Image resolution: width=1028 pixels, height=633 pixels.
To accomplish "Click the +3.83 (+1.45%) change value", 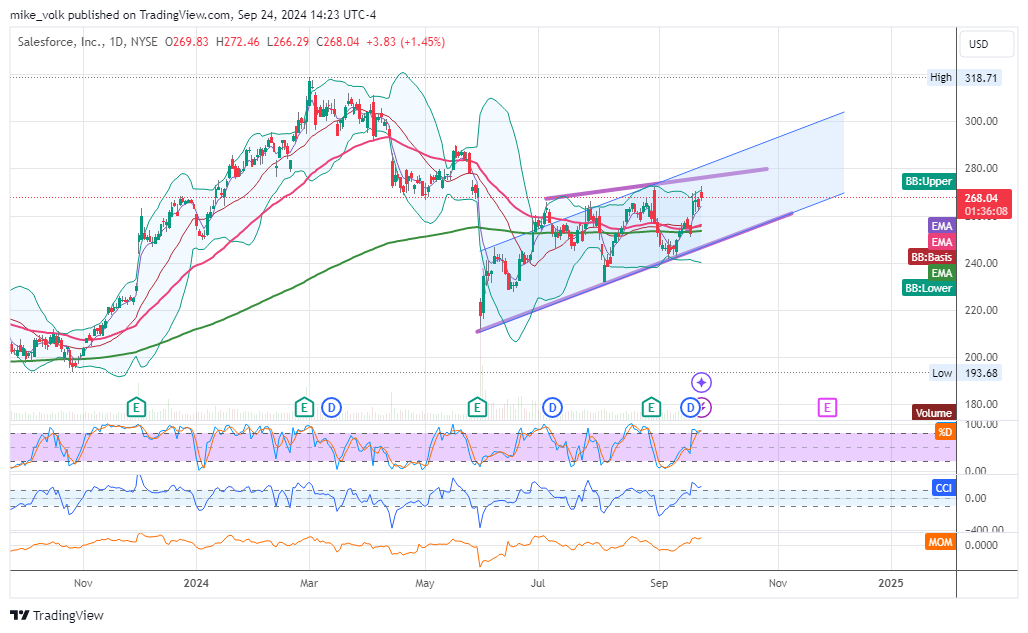I will [405, 42].
